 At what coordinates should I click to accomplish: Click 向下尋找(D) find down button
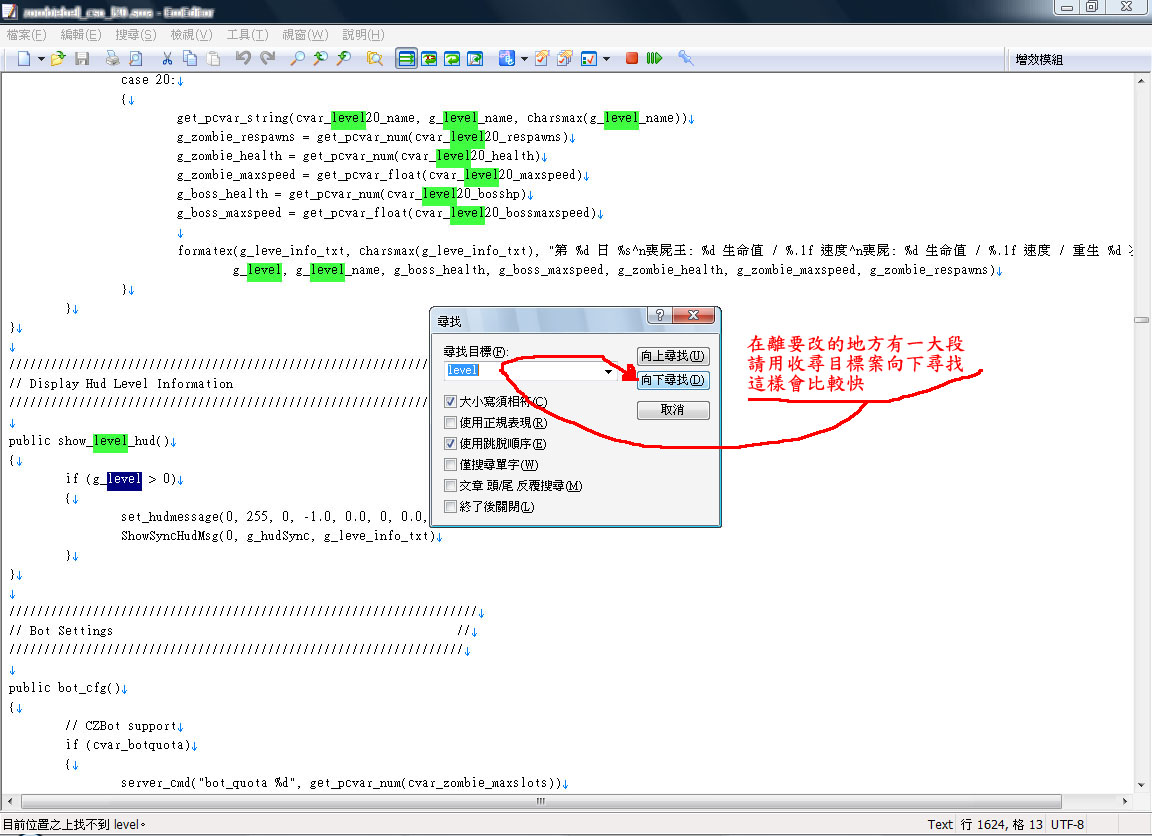point(673,381)
